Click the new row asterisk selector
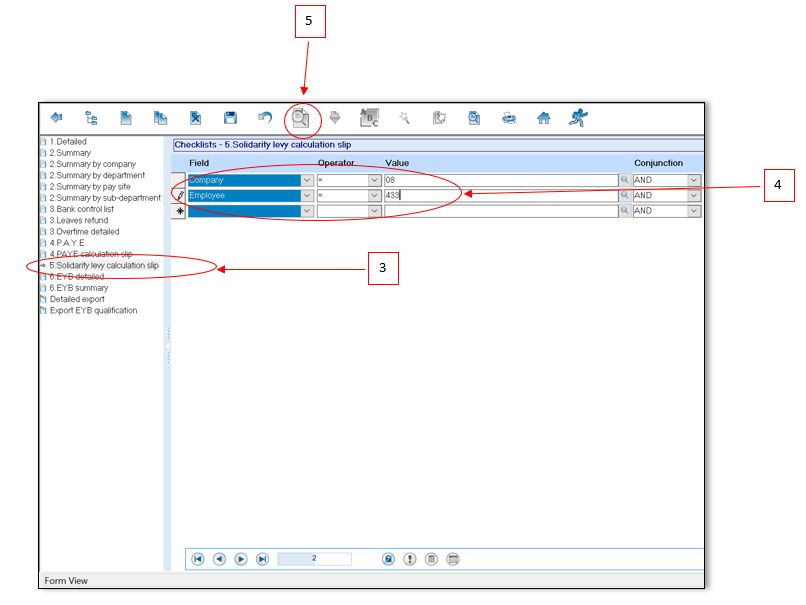This screenshot has height=605, width=806. [x=180, y=211]
